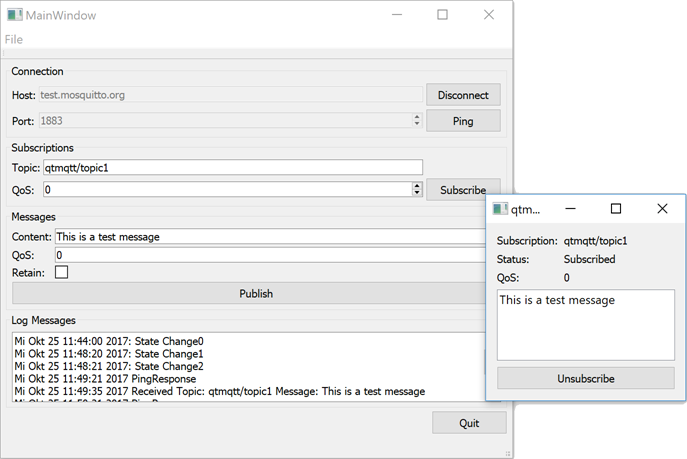Viewport: 687px width, 459px height.
Task: Publish the test message
Action: tap(256, 294)
